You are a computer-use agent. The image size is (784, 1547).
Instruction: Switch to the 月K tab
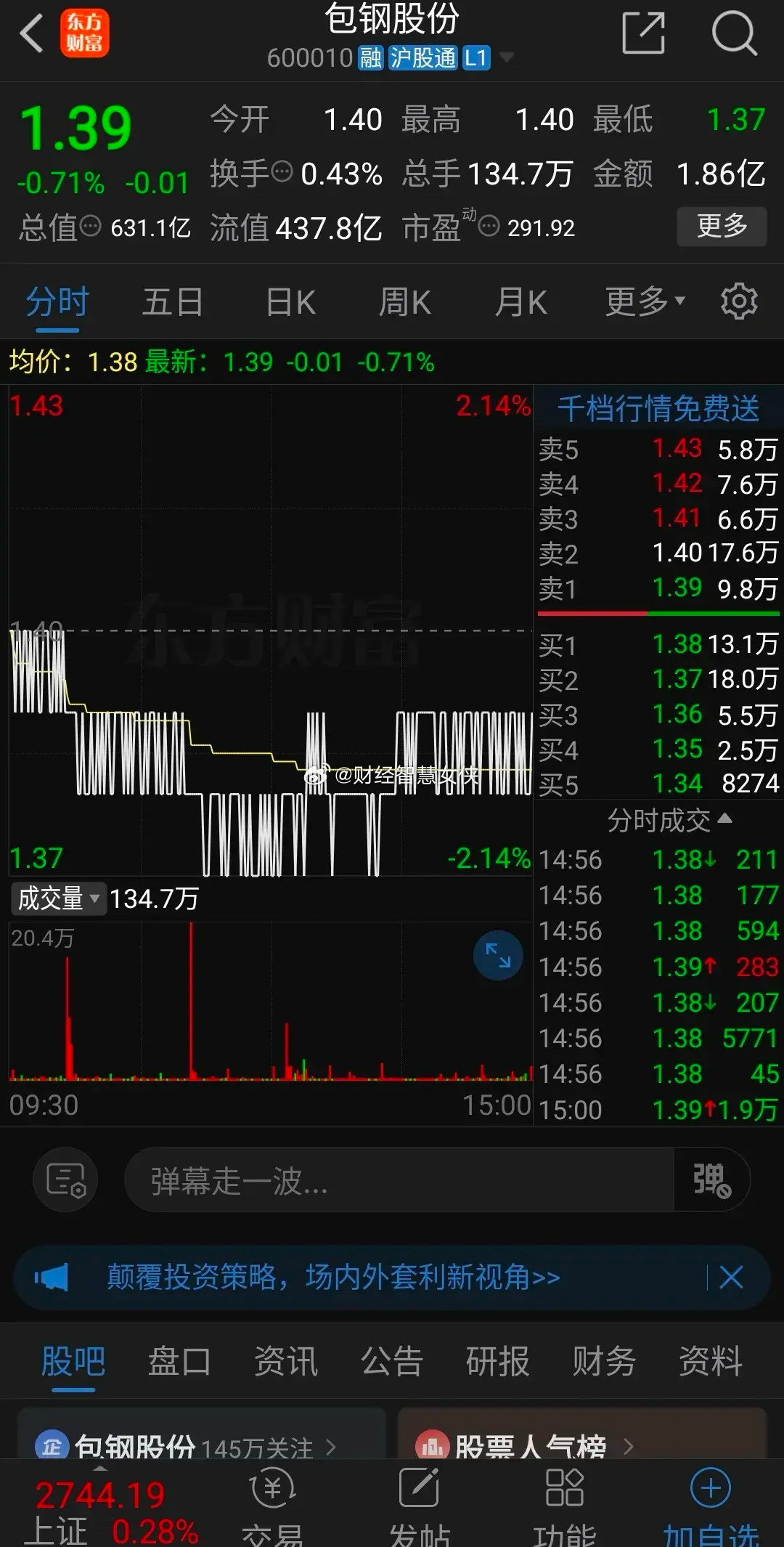click(x=520, y=301)
